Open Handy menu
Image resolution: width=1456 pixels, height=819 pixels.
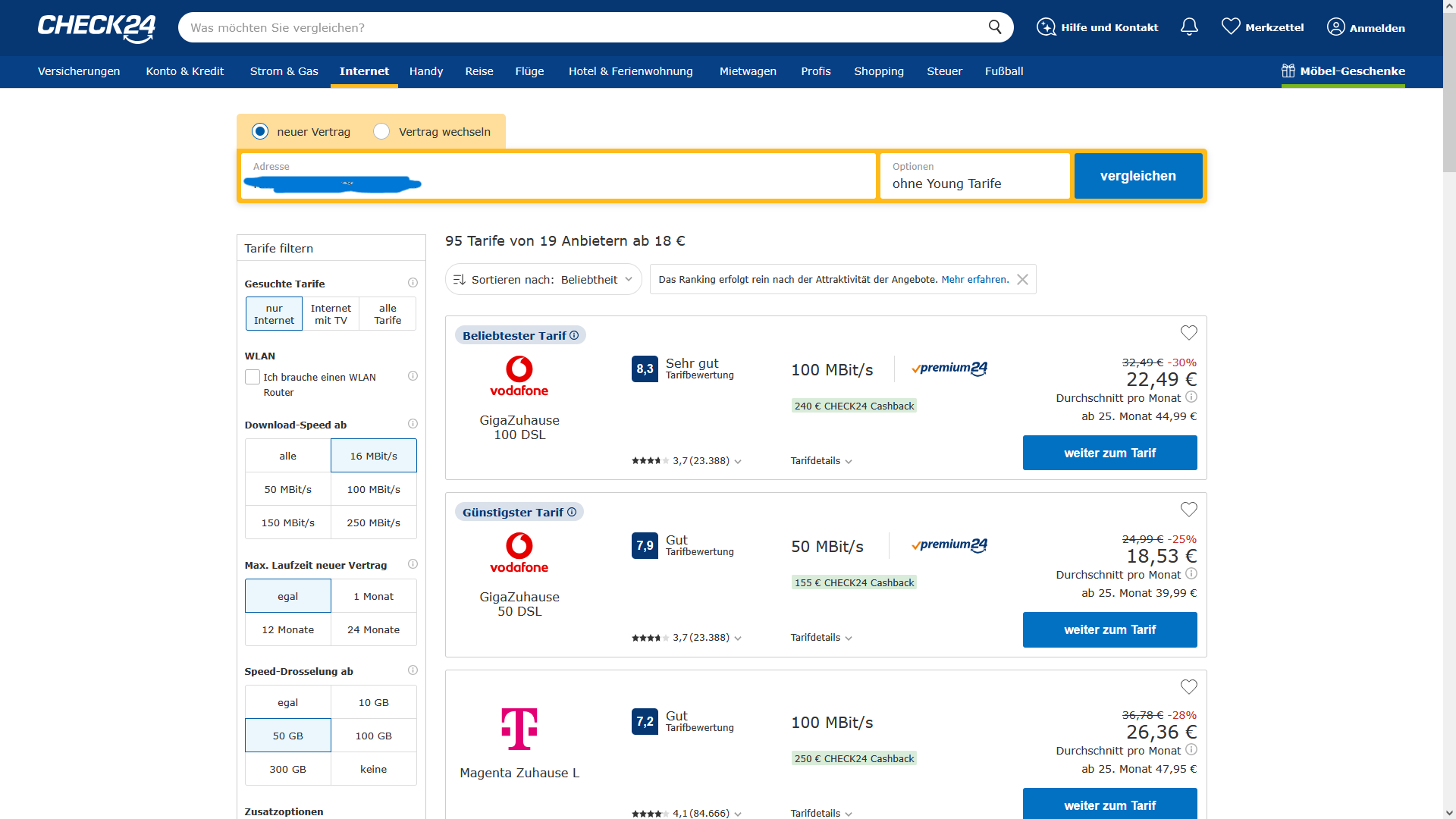[426, 71]
